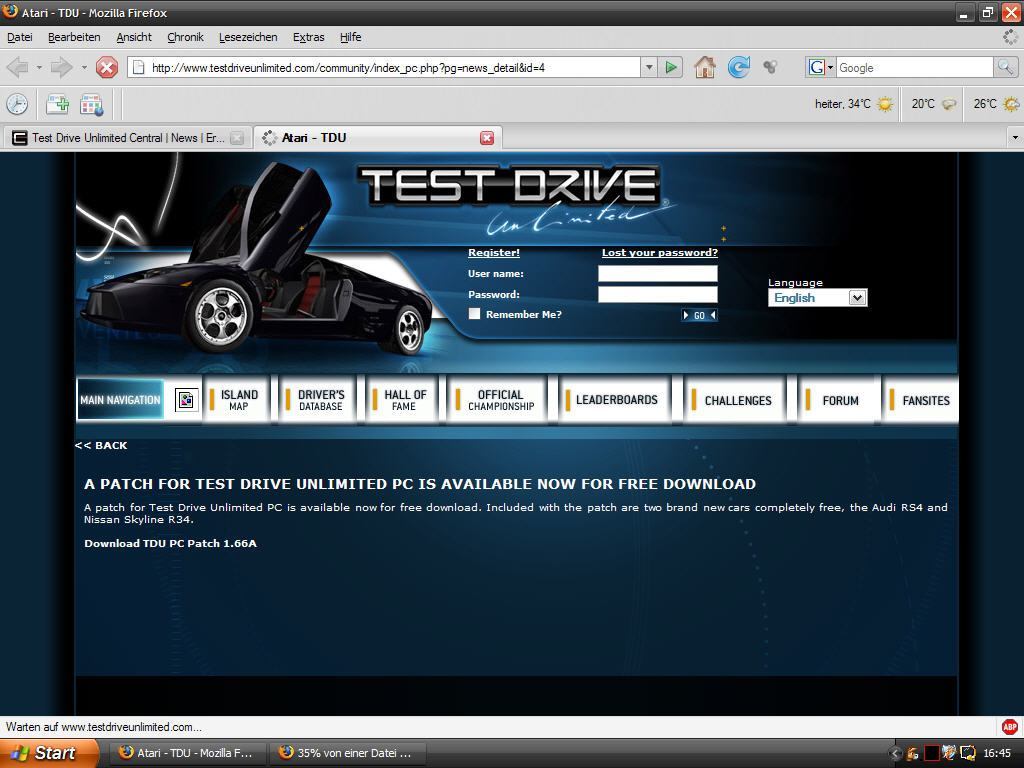This screenshot has height=768, width=1024.
Task: Open Challenges navigation button
Action: tap(736, 400)
